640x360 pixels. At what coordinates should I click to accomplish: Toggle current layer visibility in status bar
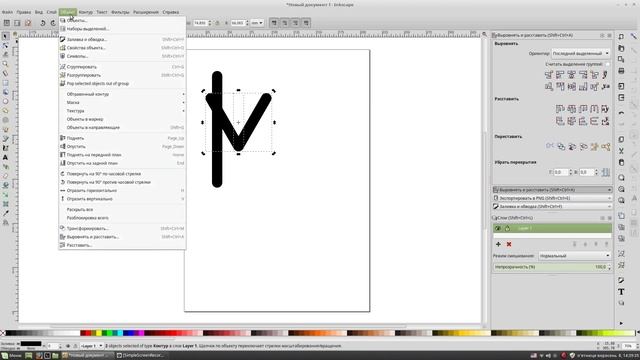tap(68, 346)
